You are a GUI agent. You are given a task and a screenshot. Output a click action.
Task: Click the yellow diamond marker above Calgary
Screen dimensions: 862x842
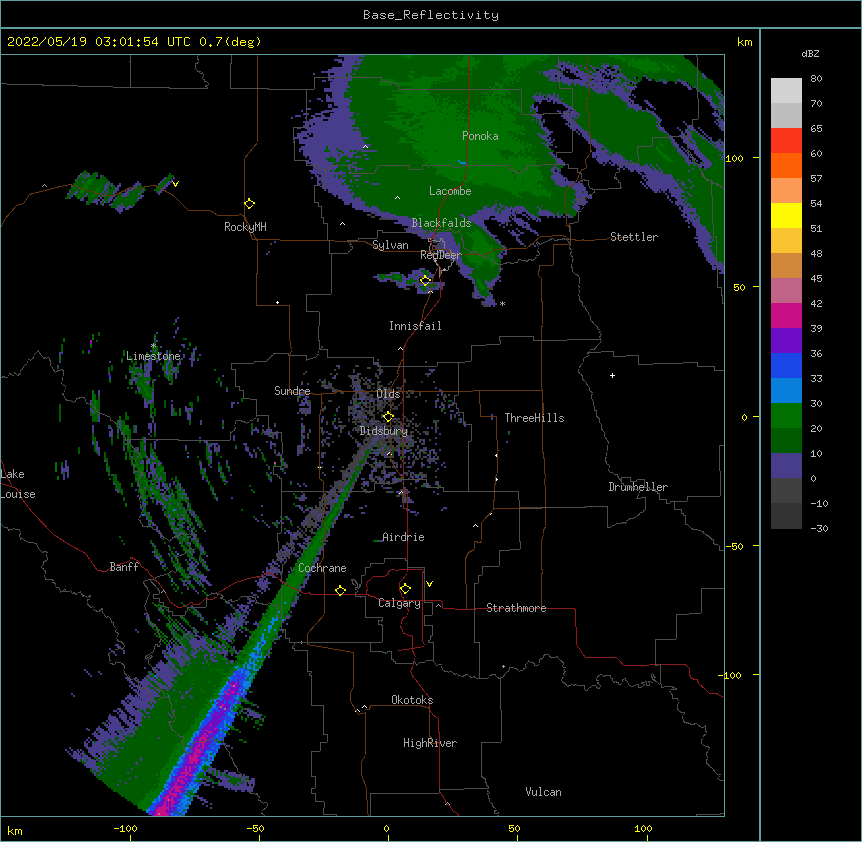pyautogui.click(x=405, y=589)
